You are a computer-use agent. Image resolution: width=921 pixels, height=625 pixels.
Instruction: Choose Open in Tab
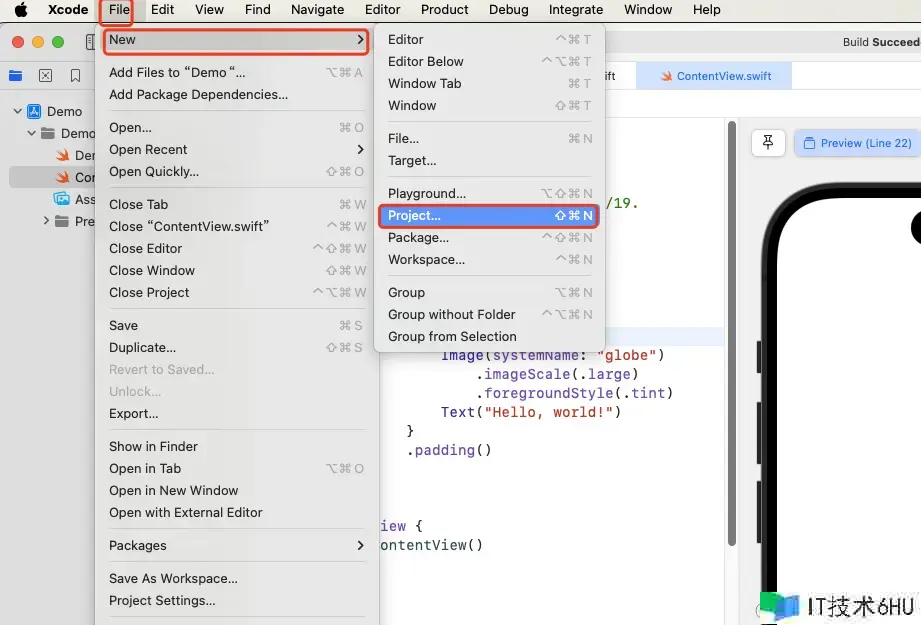[x=236, y=469]
